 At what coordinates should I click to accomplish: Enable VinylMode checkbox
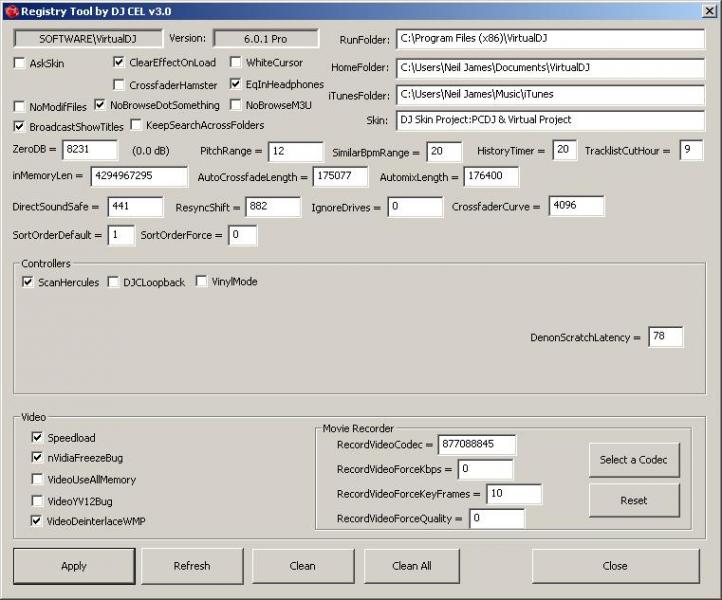point(201,282)
